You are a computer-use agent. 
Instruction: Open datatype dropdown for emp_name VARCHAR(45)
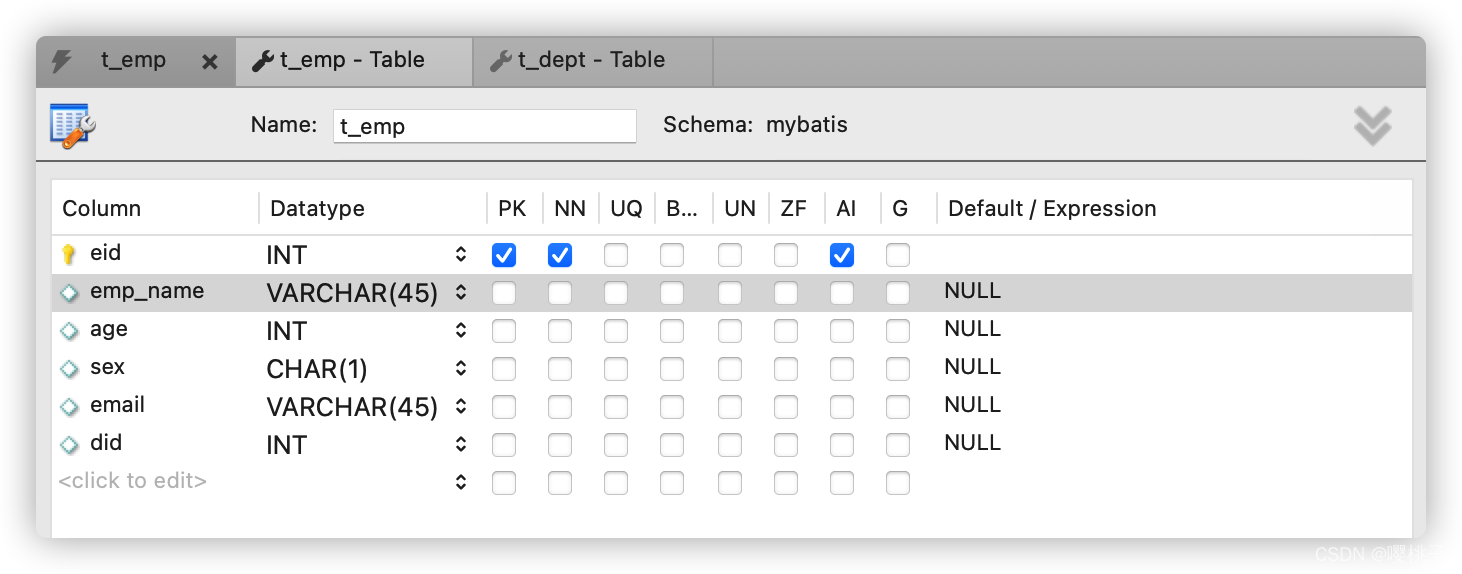pyautogui.click(x=461, y=293)
